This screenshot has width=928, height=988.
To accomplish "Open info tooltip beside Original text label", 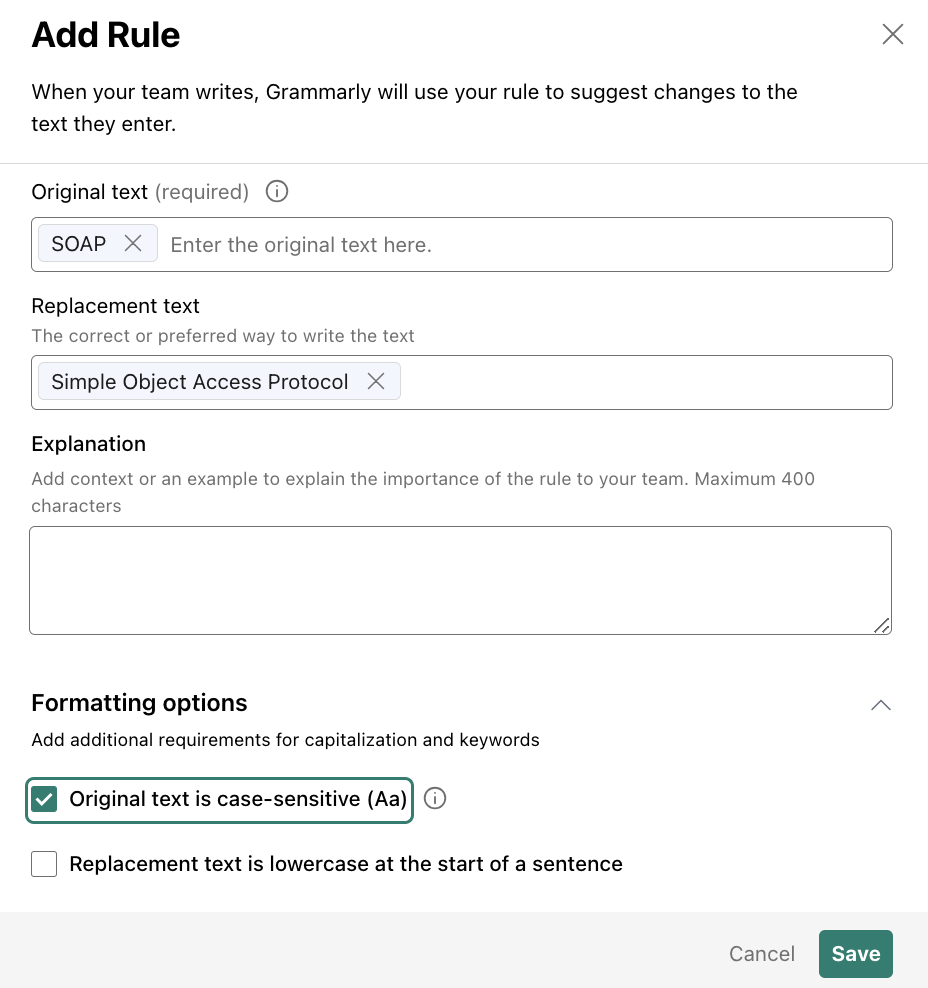I will [x=277, y=191].
